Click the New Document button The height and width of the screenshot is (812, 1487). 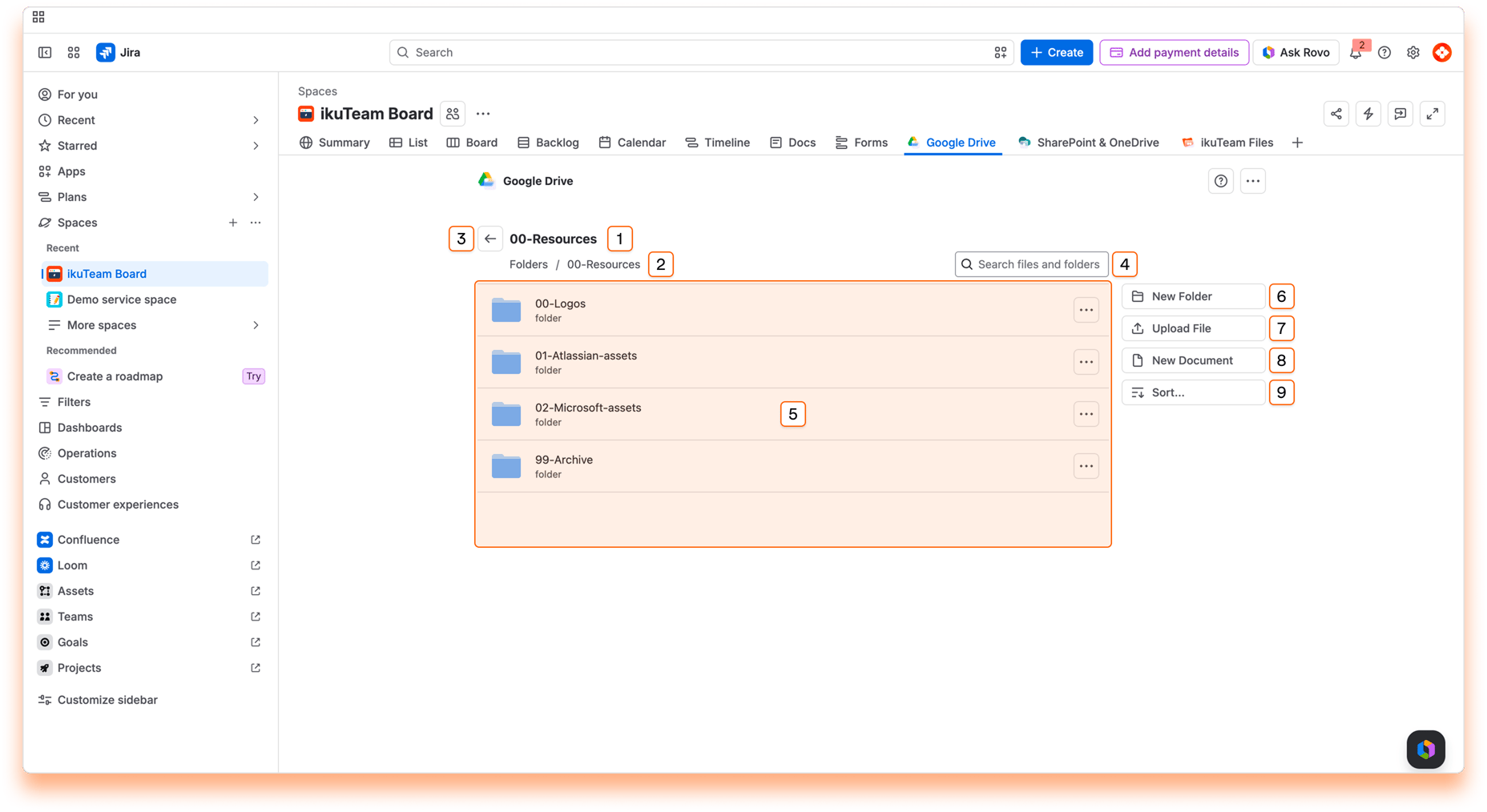(x=1193, y=360)
